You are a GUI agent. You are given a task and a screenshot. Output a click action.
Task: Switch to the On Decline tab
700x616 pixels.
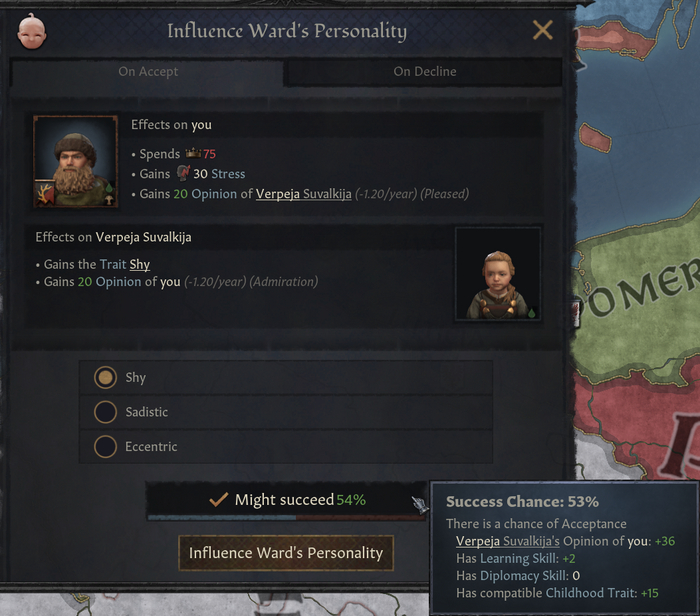point(424,71)
